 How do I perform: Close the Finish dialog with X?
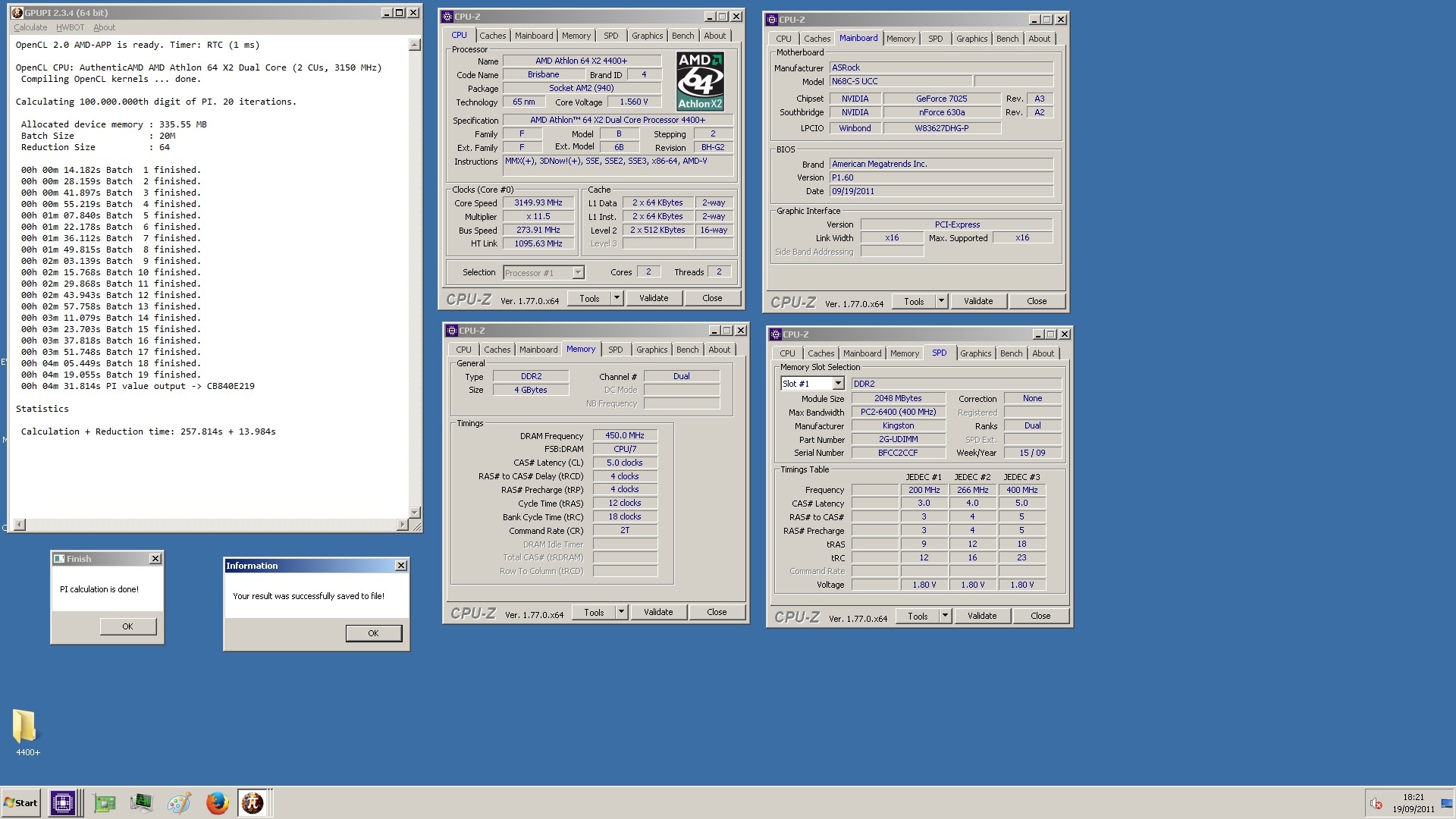155,559
